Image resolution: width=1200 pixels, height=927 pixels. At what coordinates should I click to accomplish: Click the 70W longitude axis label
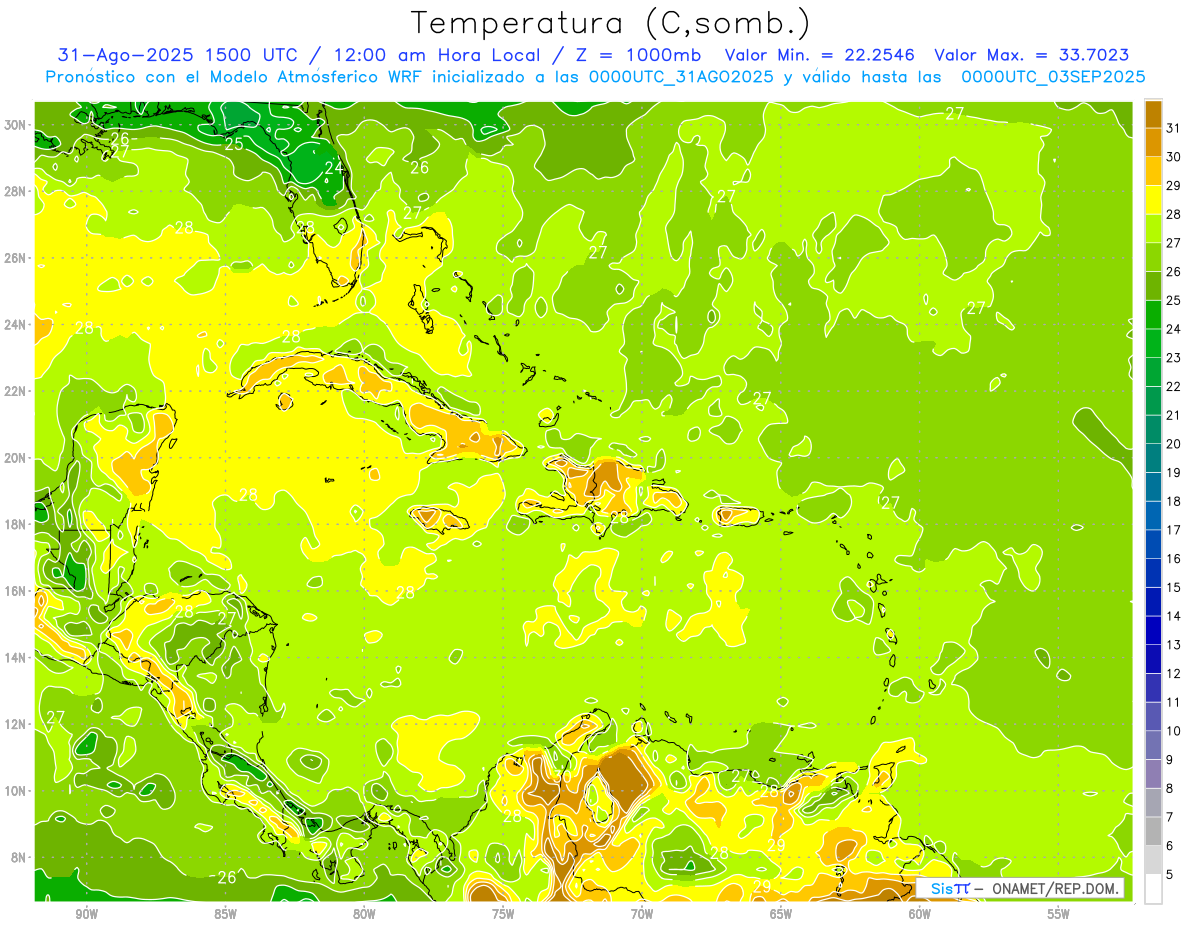(x=642, y=914)
